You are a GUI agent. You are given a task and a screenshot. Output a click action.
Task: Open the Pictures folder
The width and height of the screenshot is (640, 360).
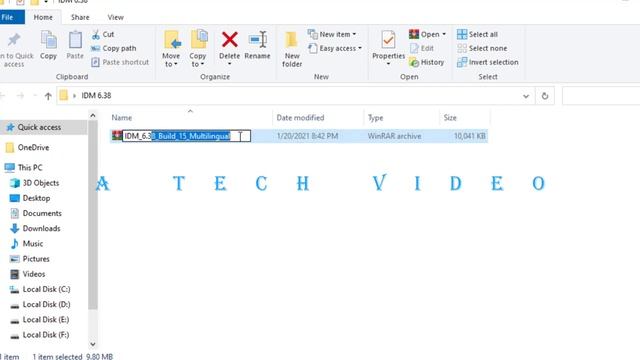36,259
